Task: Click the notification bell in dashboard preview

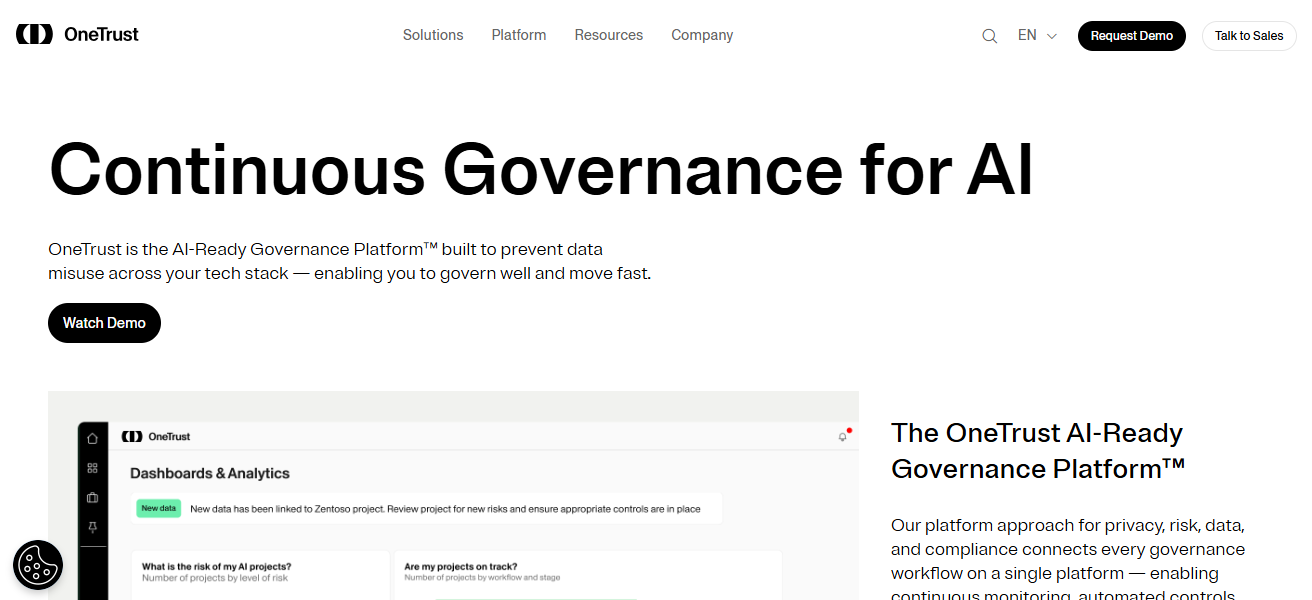Action: [x=843, y=437]
